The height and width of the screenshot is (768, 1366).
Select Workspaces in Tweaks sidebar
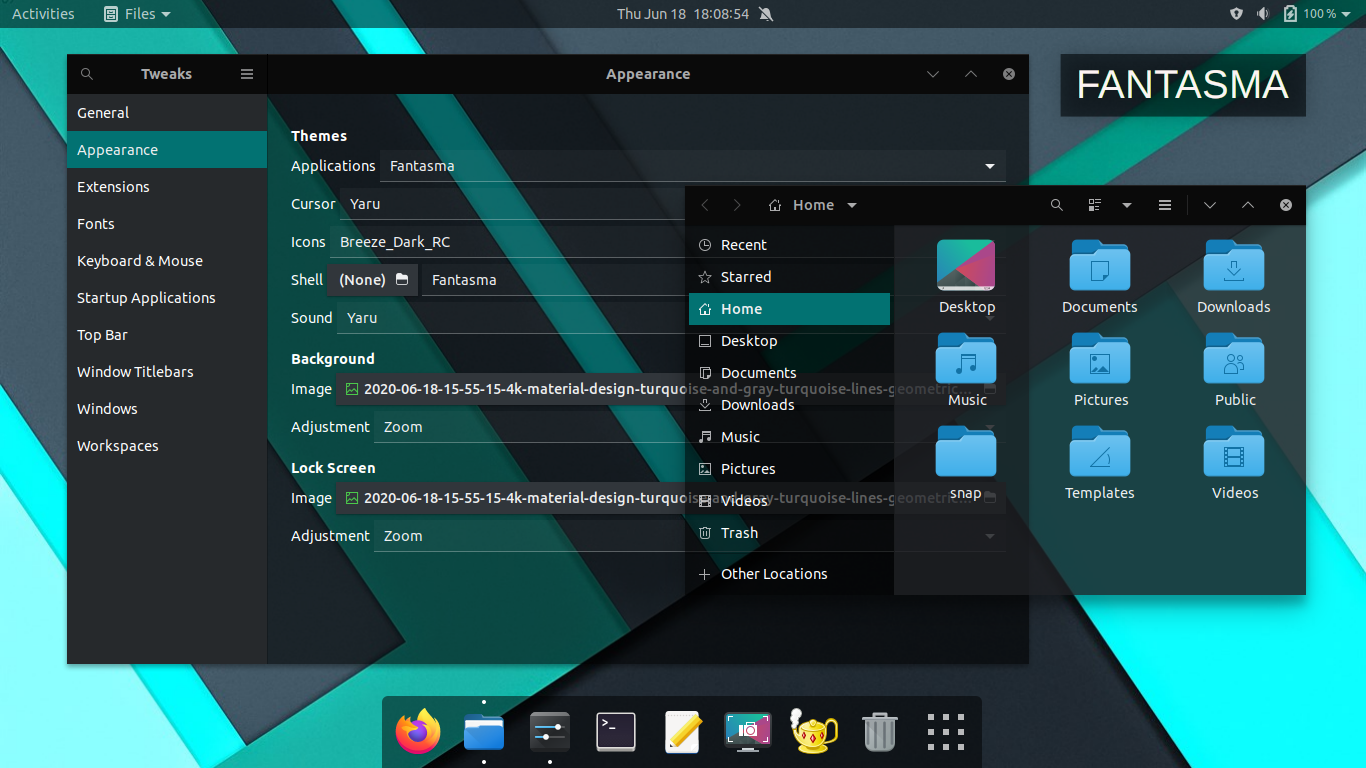tap(167, 446)
